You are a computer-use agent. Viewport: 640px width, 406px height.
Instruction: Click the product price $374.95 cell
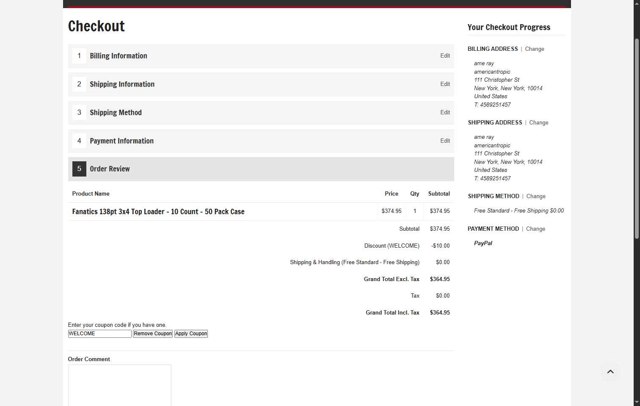click(391, 211)
